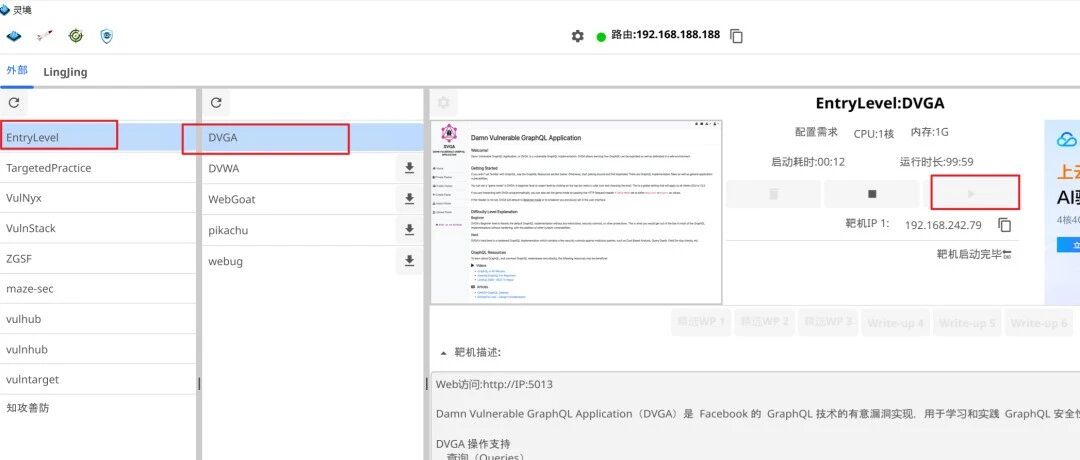Open the 精选WP 3 button

click(829, 323)
